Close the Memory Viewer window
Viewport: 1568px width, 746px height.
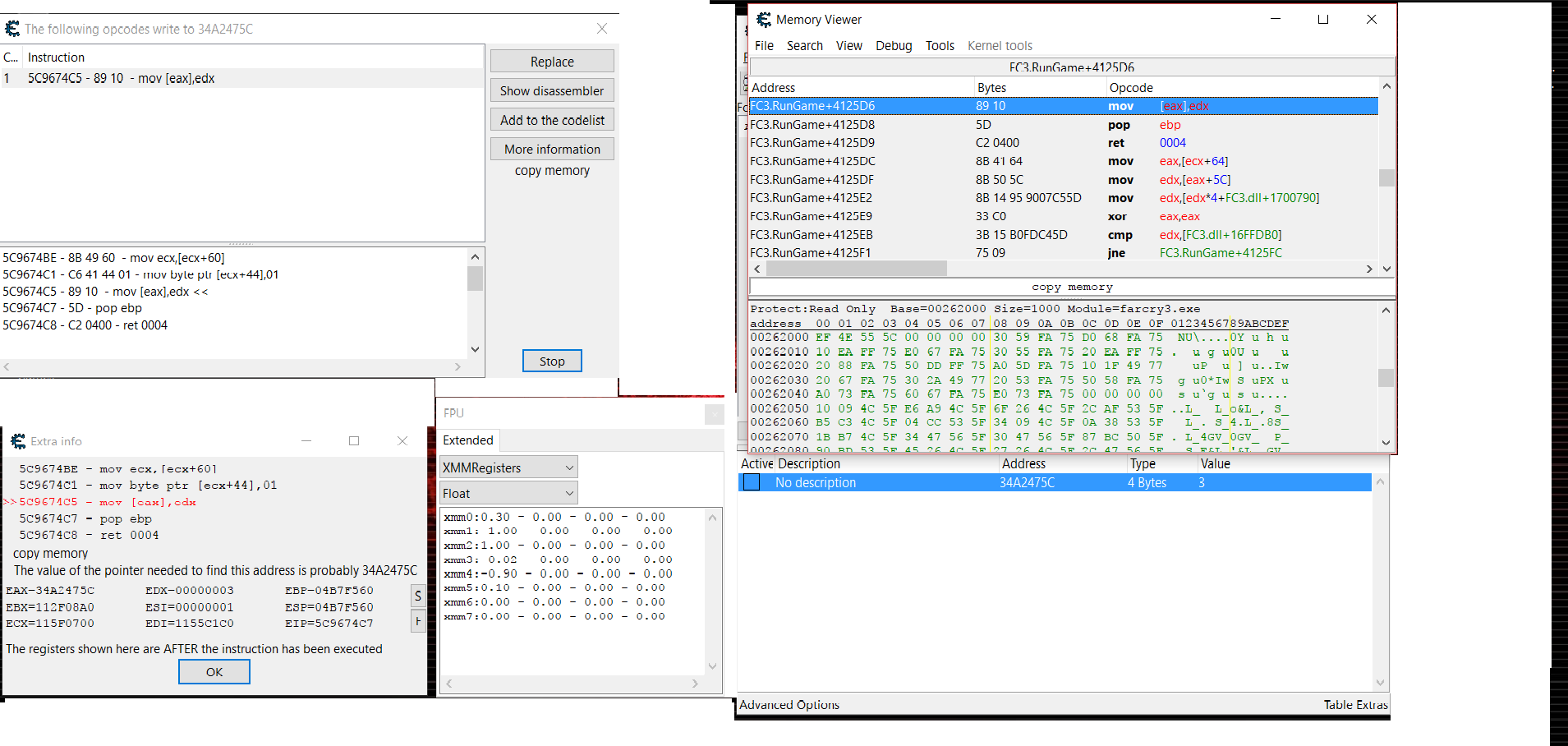[x=1372, y=20]
